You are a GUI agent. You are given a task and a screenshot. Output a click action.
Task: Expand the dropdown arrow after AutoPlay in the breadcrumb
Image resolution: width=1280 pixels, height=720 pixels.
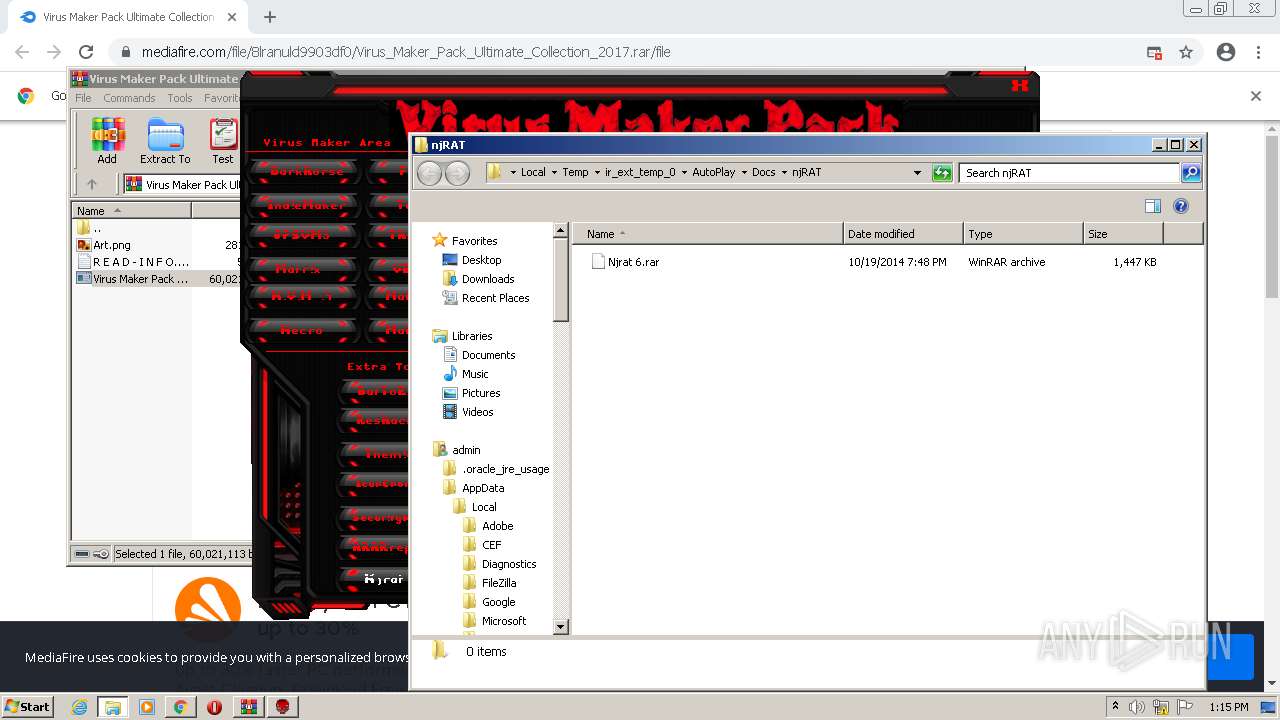[744, 173]
